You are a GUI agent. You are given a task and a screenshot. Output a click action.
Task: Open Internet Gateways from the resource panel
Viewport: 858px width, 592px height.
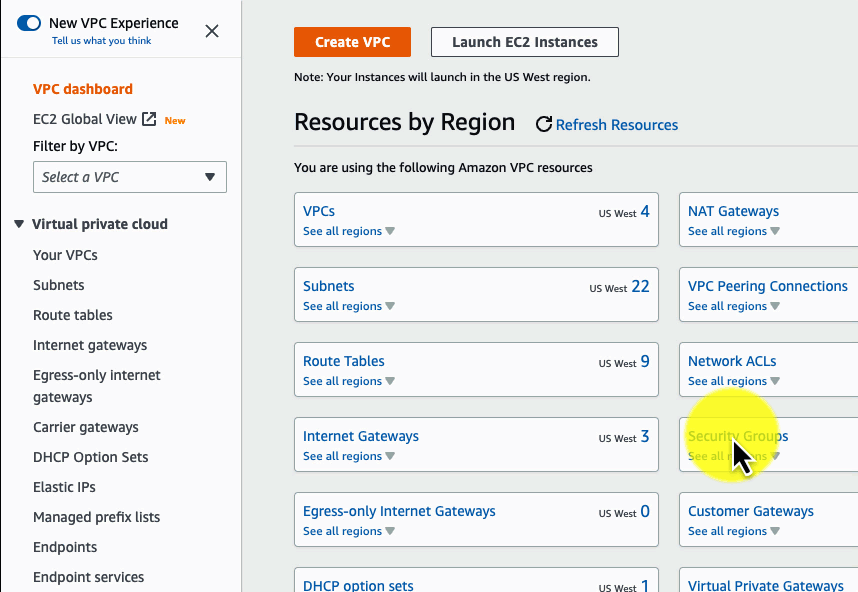tap(360, 436)
